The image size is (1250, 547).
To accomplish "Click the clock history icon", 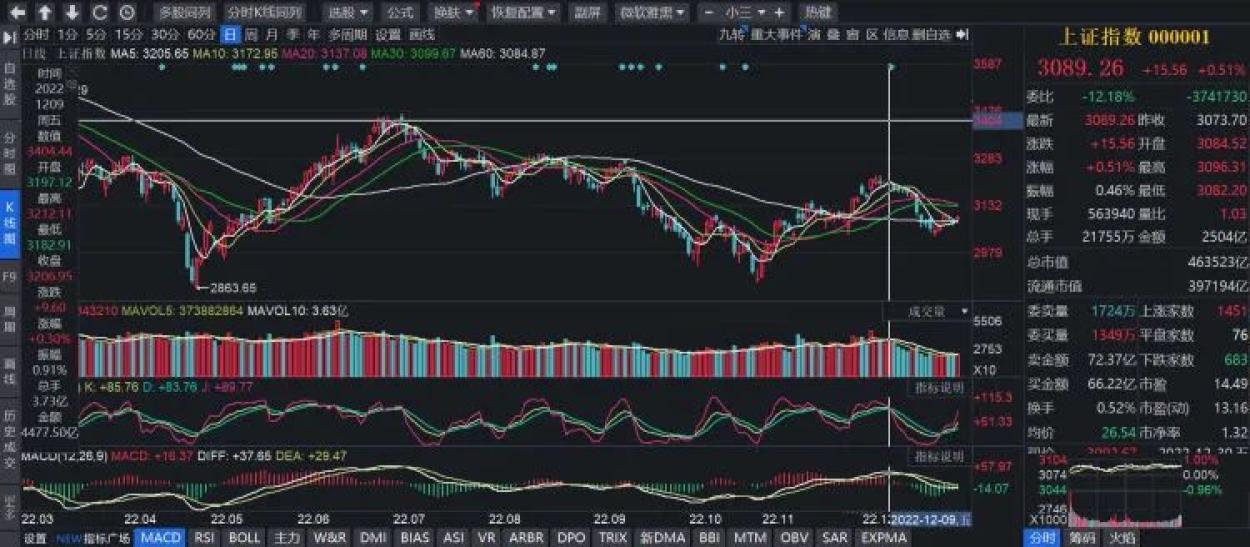I will point(126,13).
